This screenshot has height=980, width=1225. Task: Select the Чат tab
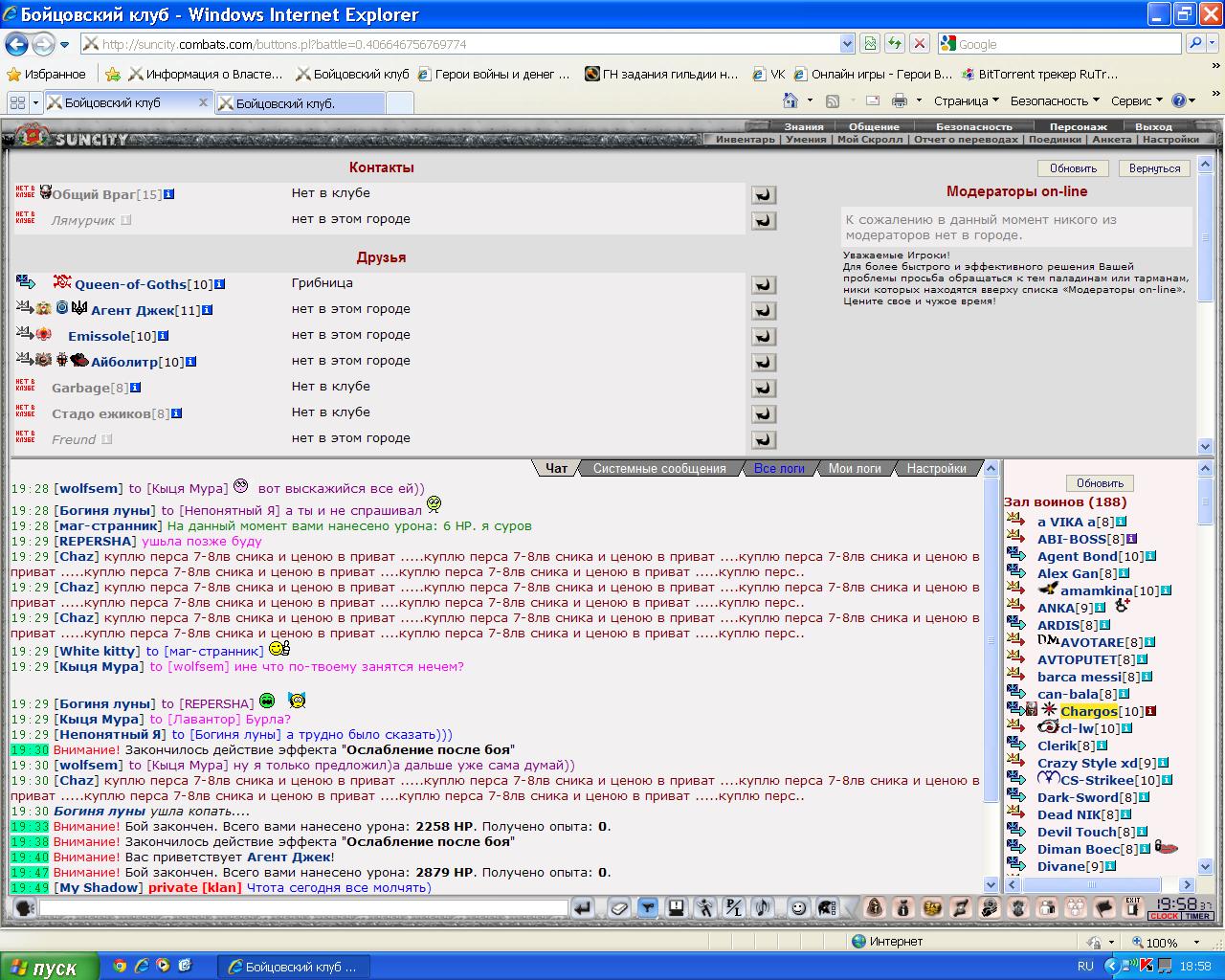point(556,468)
